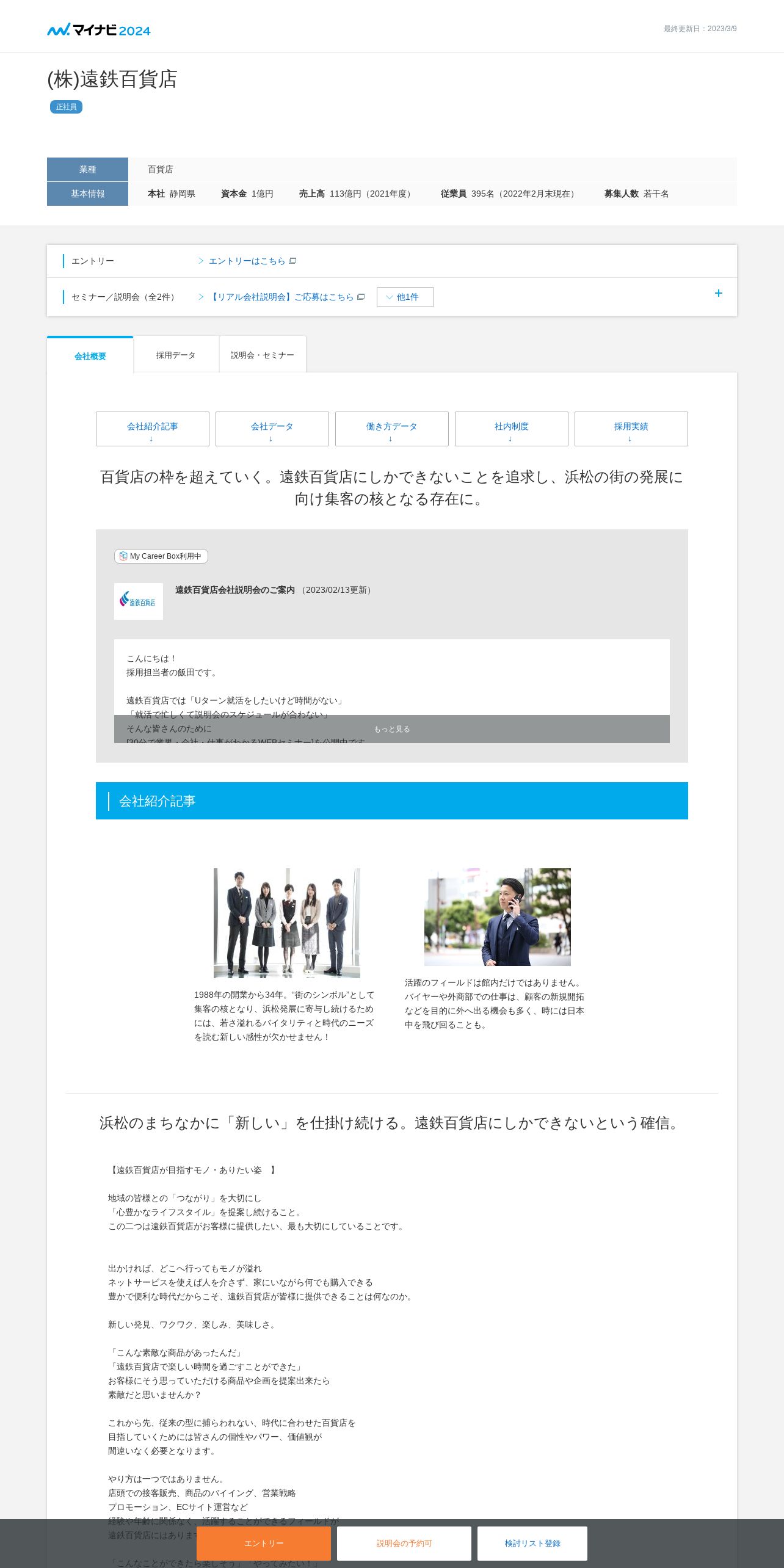Jump to 社内制度 section

[512, 429]
